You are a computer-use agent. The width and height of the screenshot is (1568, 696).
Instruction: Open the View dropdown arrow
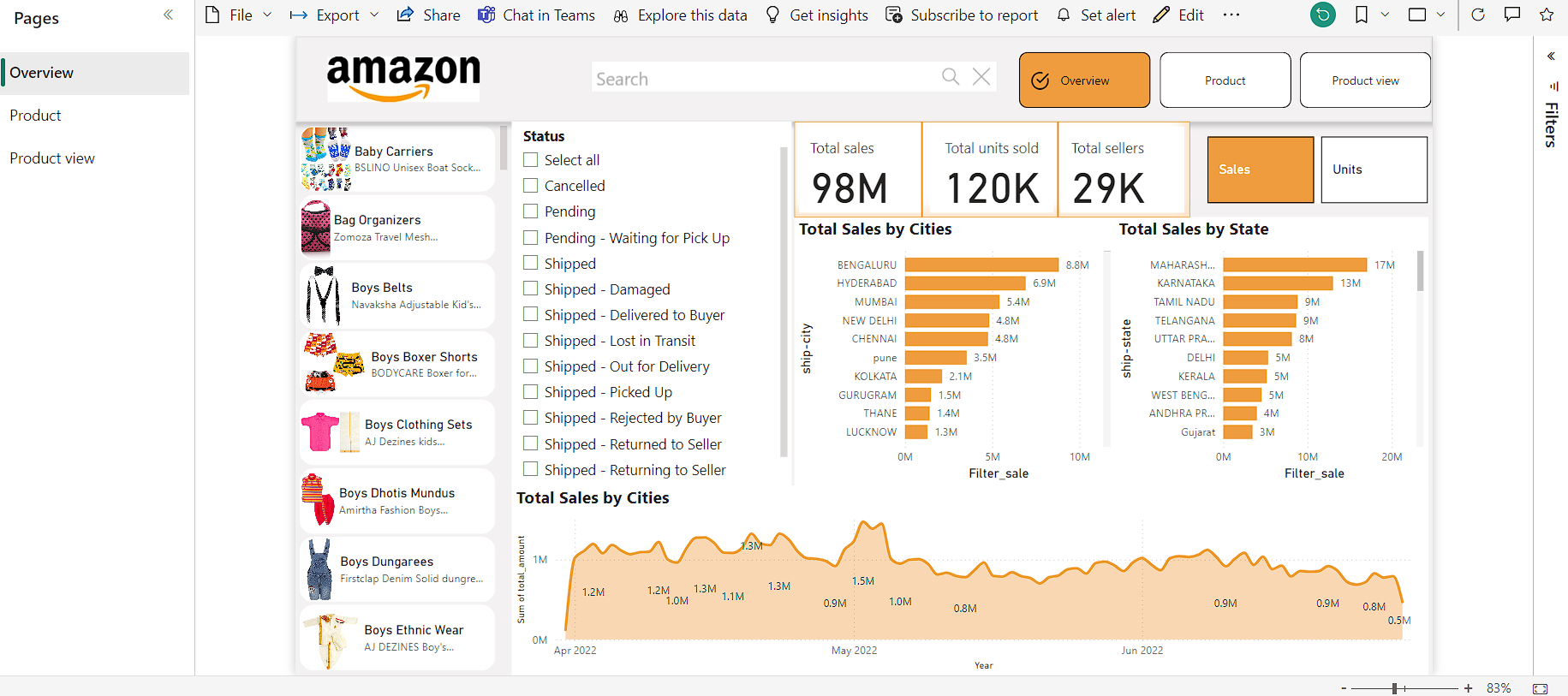pos(1440,15)
